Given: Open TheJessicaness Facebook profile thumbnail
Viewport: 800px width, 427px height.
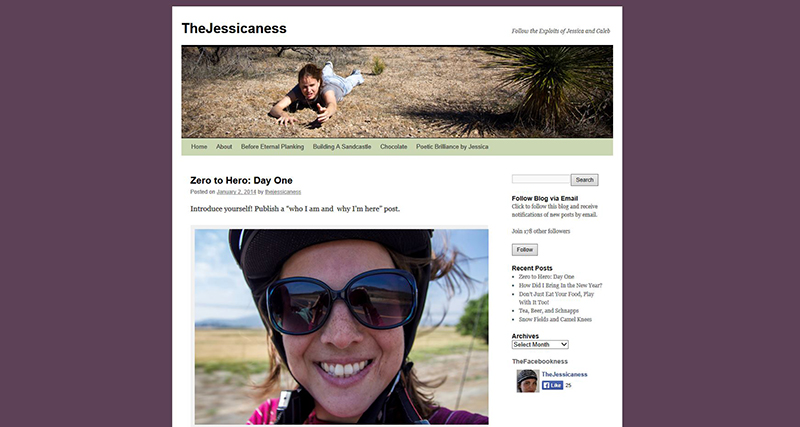Looking at the screenshot, I should tap(528, 381).
